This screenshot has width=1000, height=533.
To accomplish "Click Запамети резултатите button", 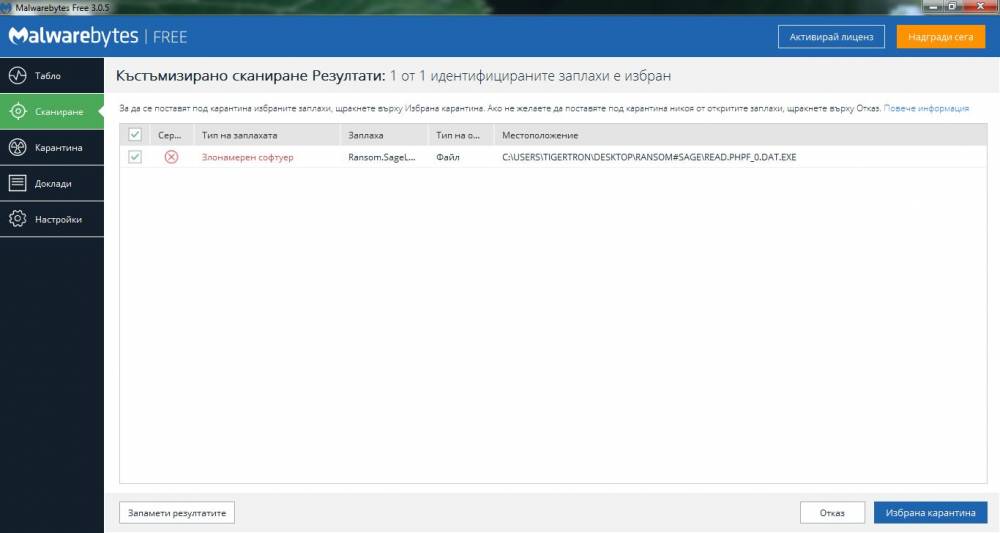I will (177, 513).
